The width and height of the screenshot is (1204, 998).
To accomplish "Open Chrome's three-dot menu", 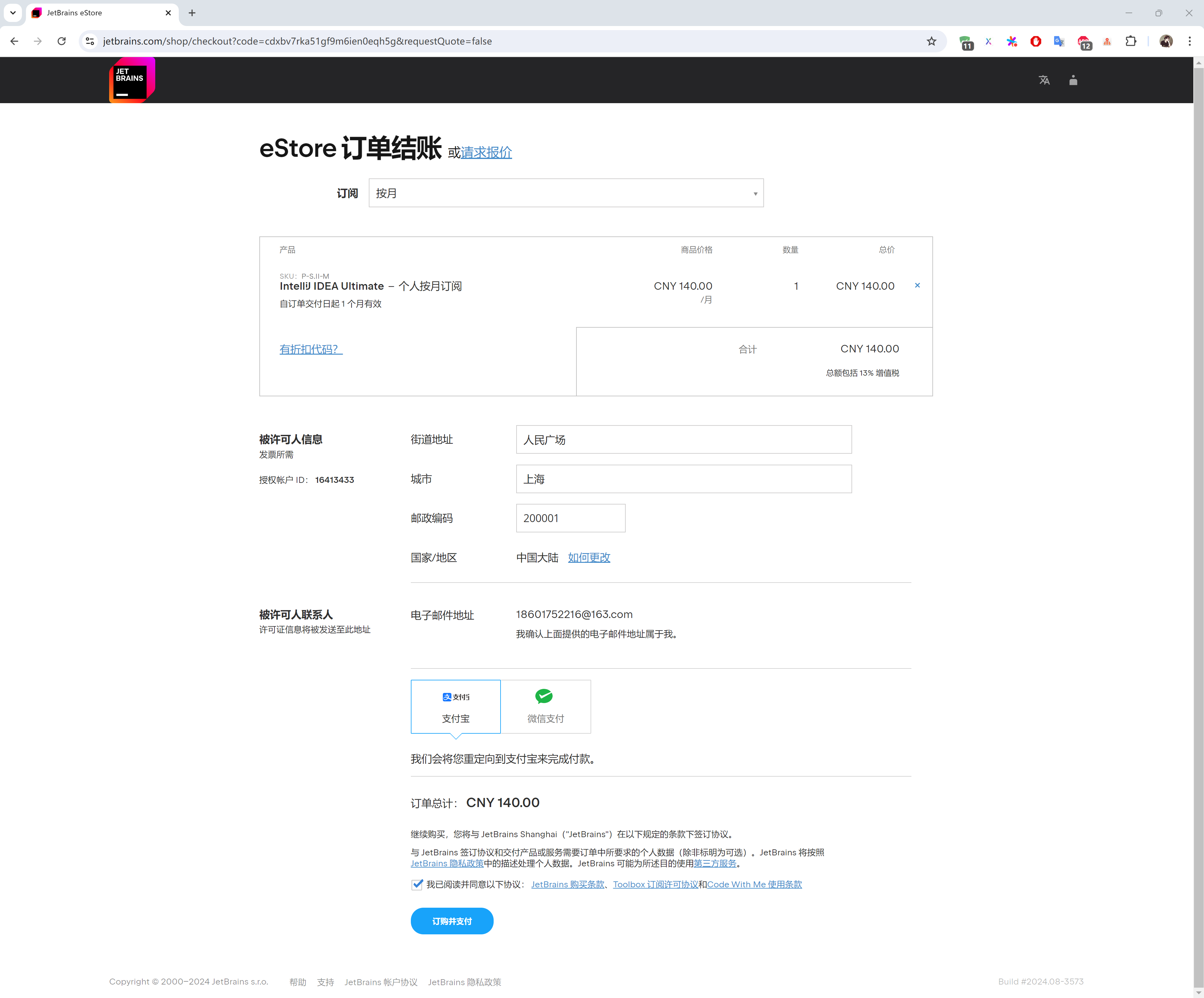I will (x=1189, y=41).
